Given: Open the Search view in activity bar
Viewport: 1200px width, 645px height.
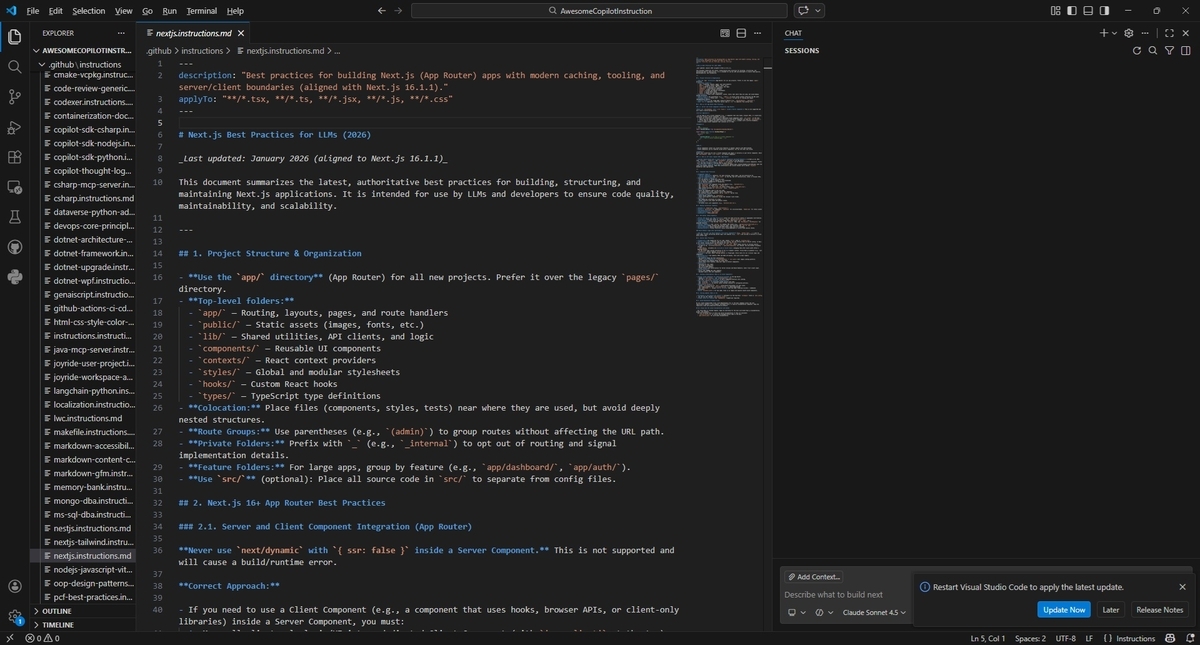Looking at the screenshot, I should (14, 67).
